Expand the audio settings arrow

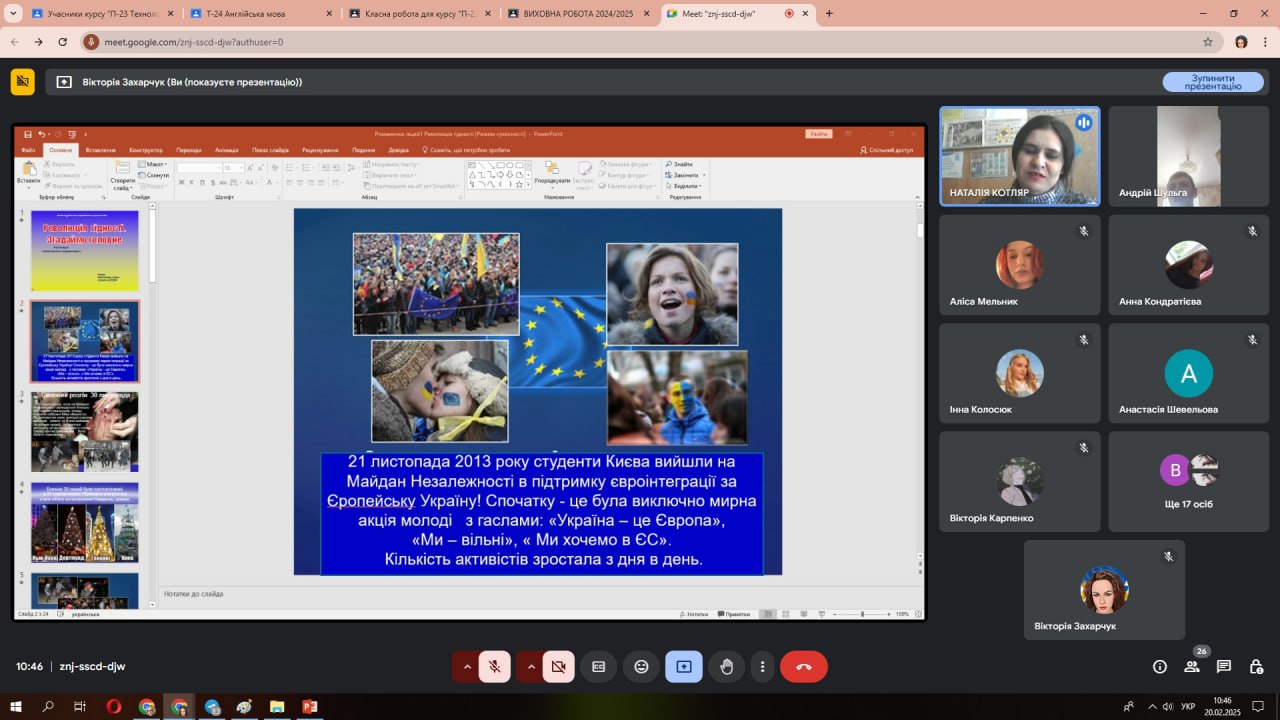[466, 666]
